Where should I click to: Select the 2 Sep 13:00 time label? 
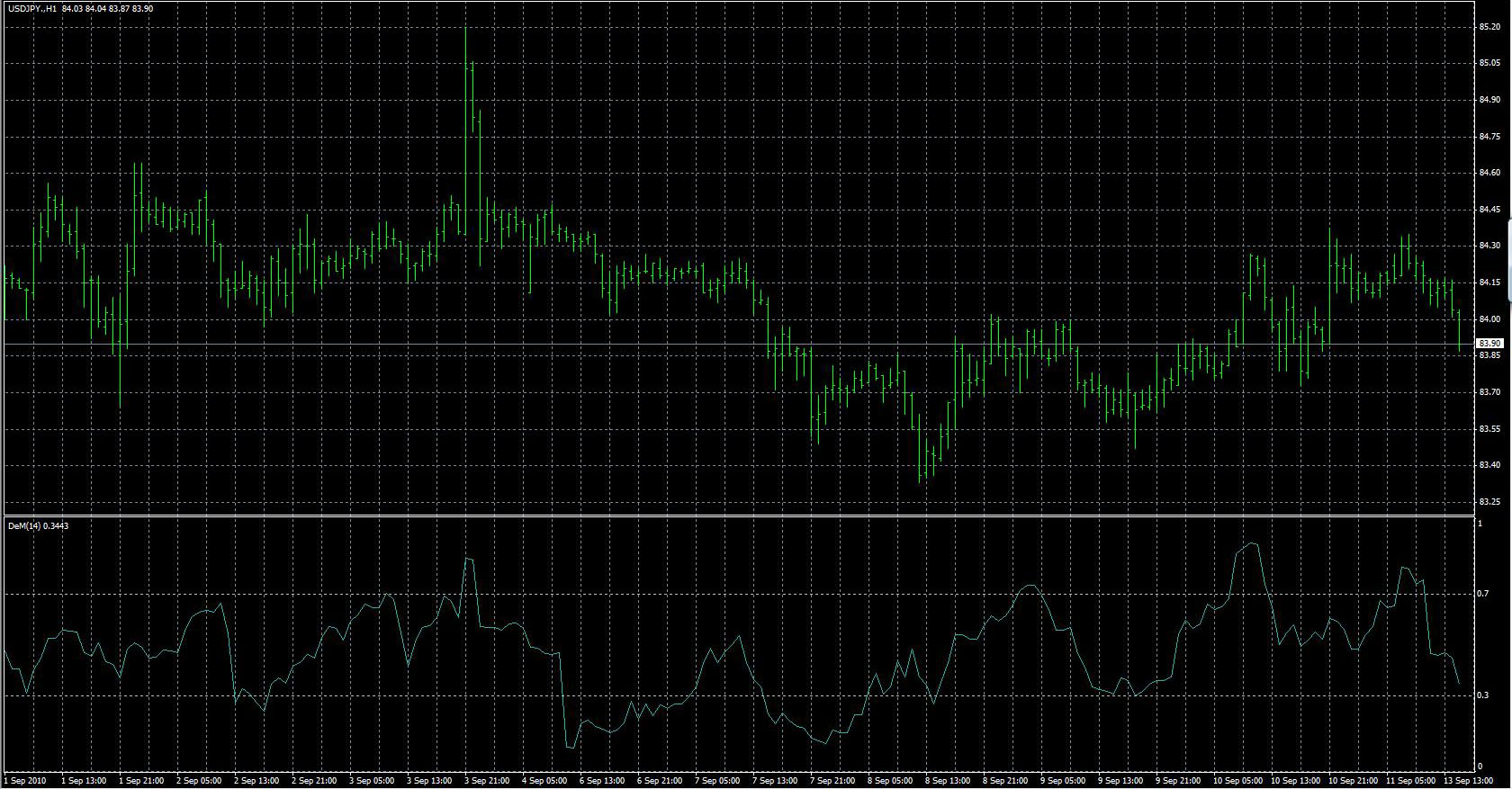click(256, 780)
